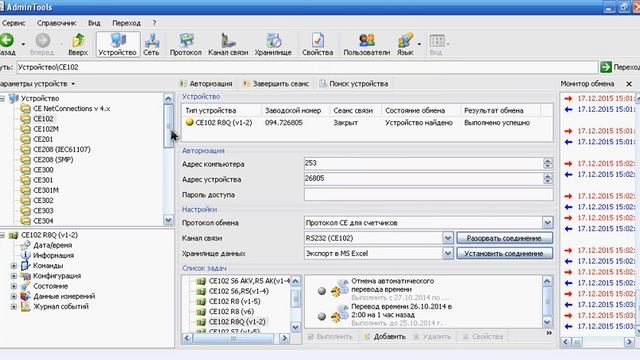Click the Адрес компьютера field with 253
This screenshot has height=360, width=640.
pos(423,163)
